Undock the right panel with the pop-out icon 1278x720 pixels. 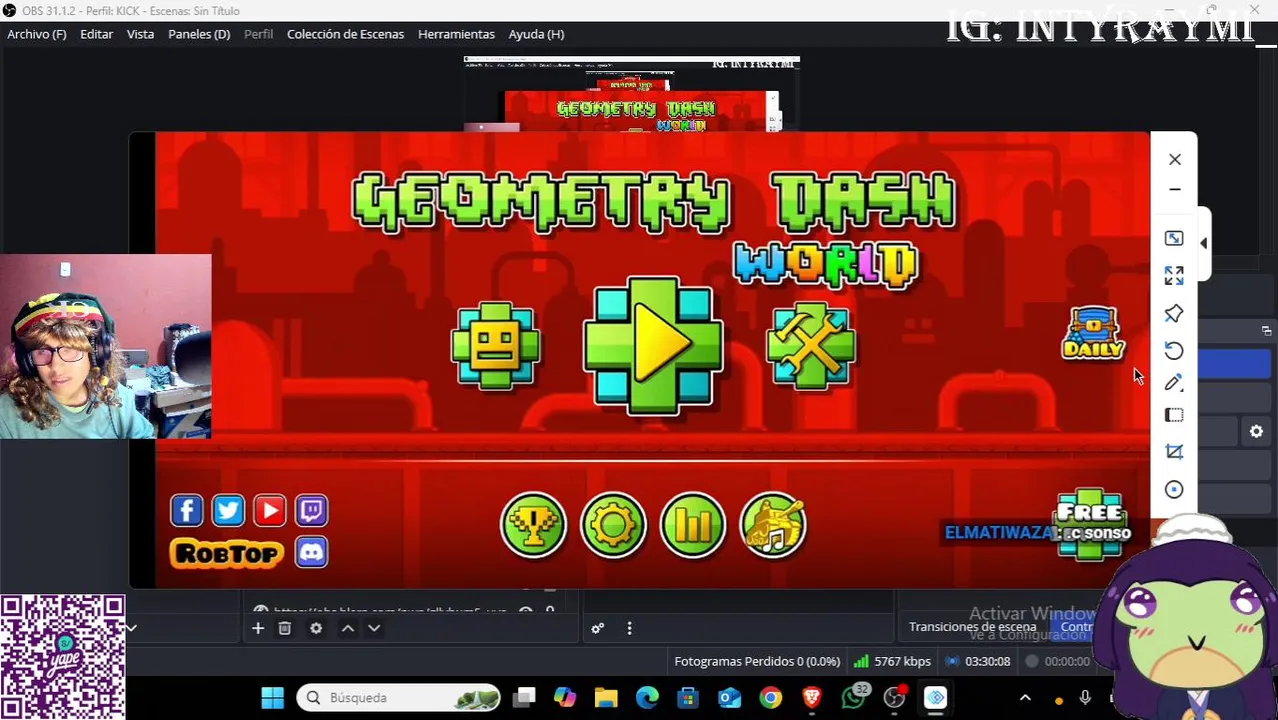coord(1265,330)
